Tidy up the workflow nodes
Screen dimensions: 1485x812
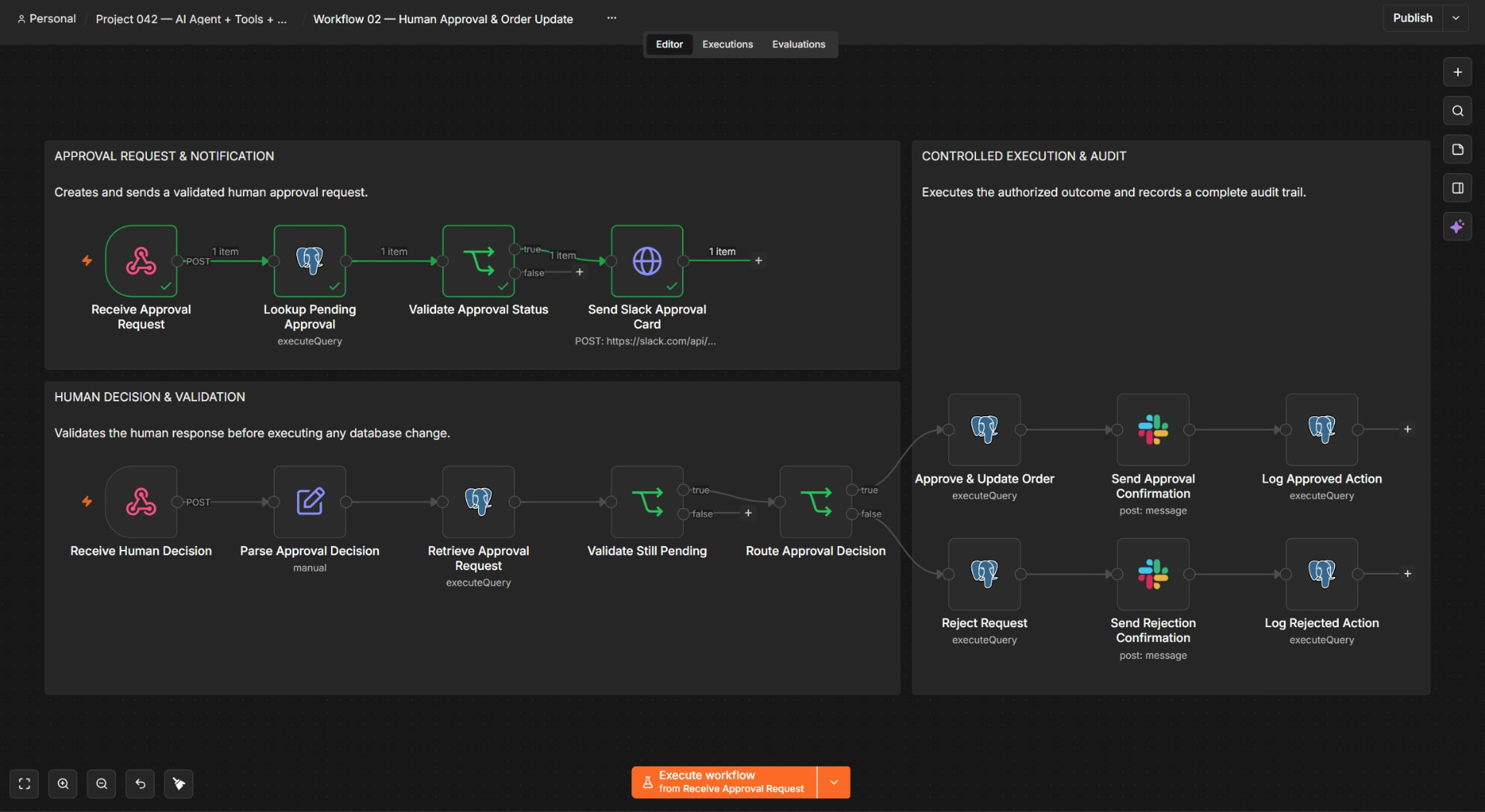pyautogui.click(x=179, y=783)
